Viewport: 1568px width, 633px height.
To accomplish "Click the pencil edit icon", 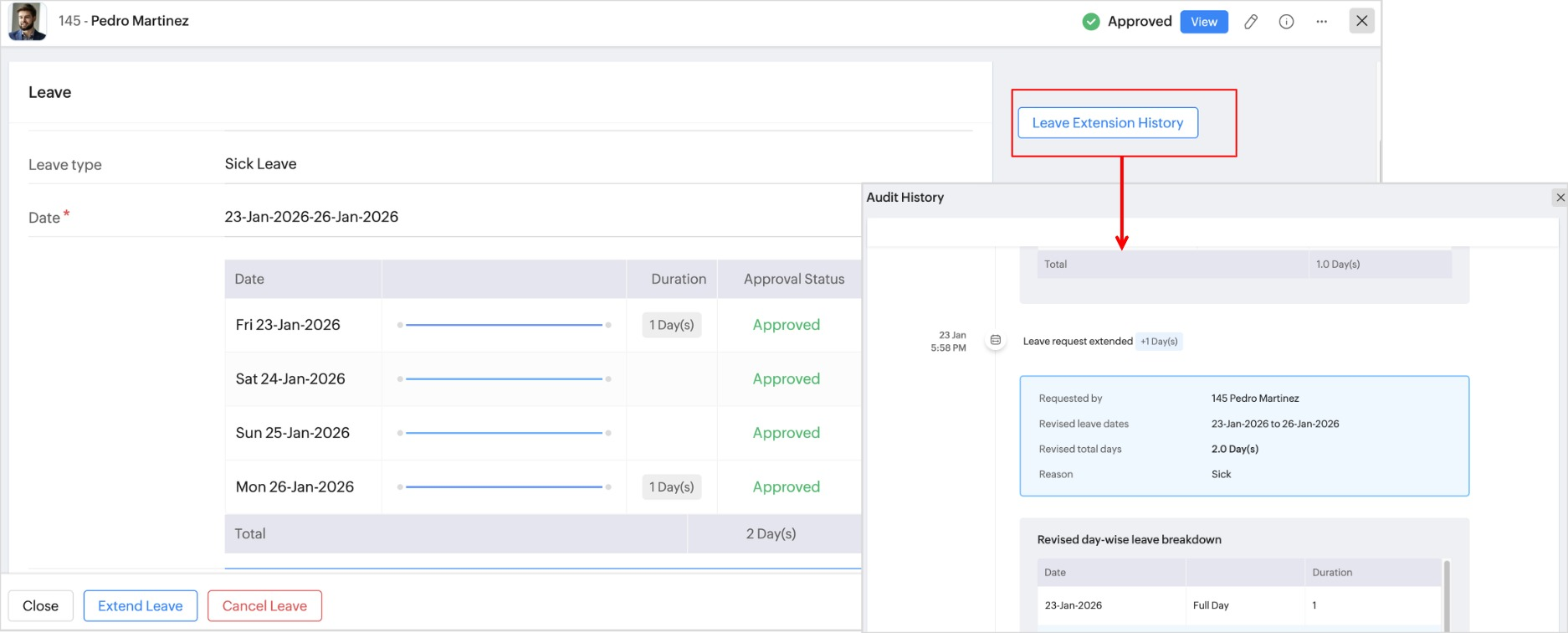I will (x=1251, y=22).
